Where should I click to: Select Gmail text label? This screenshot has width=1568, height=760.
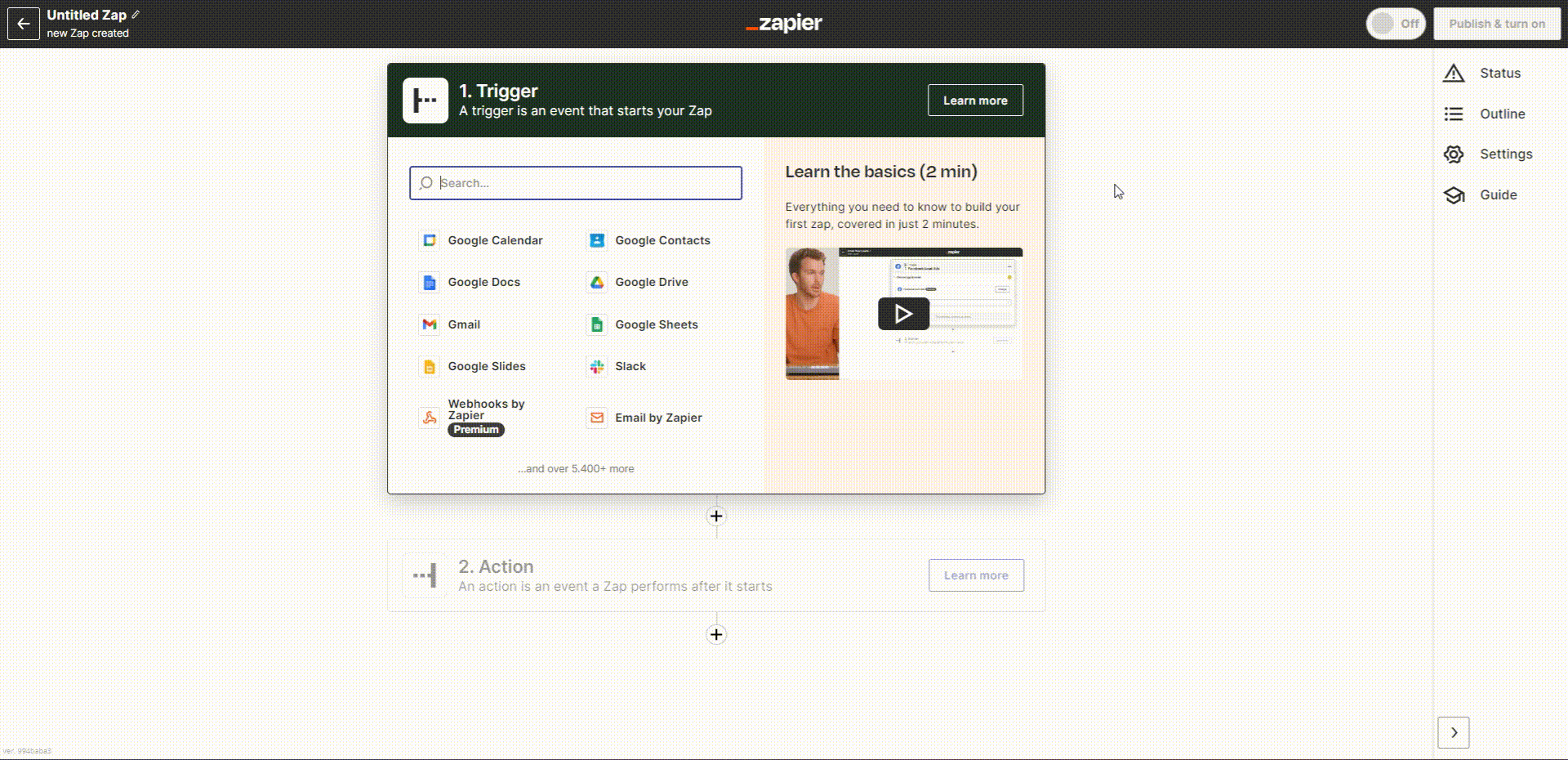pos(464,324)
